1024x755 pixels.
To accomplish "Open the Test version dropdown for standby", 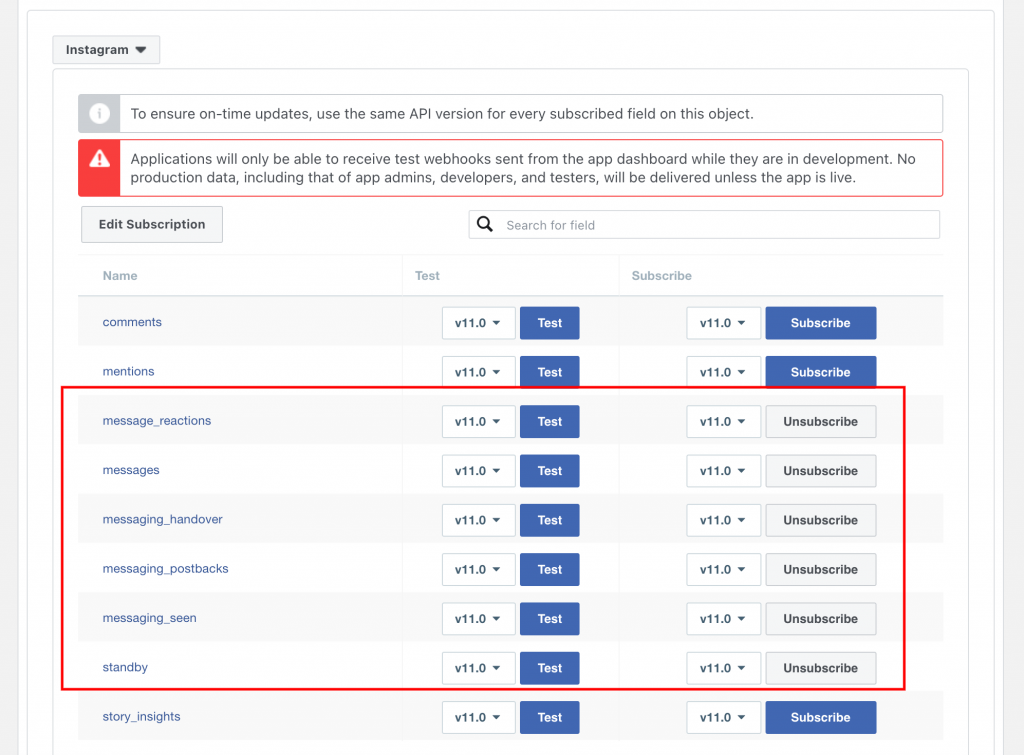I will [478, 667].
